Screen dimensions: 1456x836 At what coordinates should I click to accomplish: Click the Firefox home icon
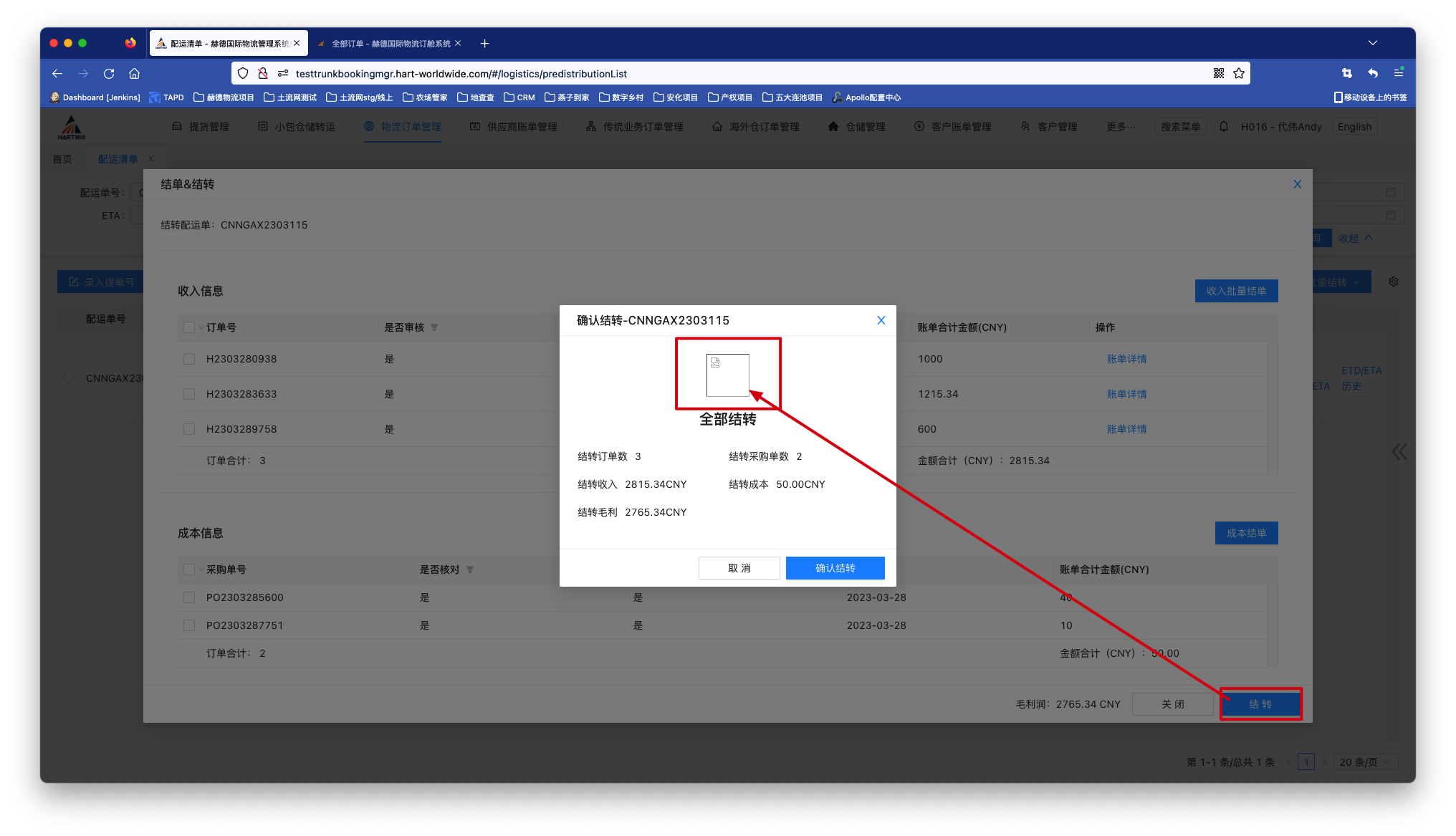(x=134, y=74)
